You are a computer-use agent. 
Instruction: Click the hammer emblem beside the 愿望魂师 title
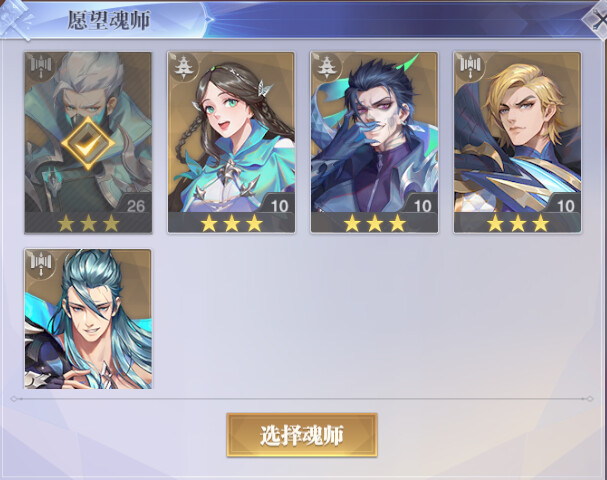15,19
